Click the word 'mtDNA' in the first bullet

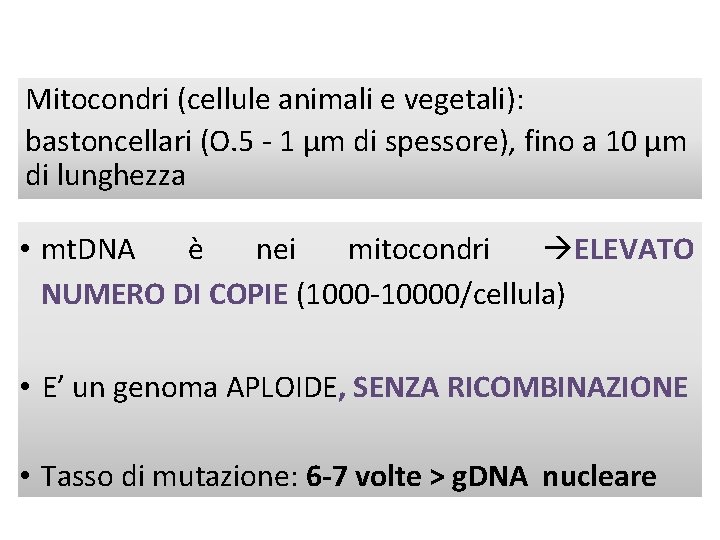point(88,250)
